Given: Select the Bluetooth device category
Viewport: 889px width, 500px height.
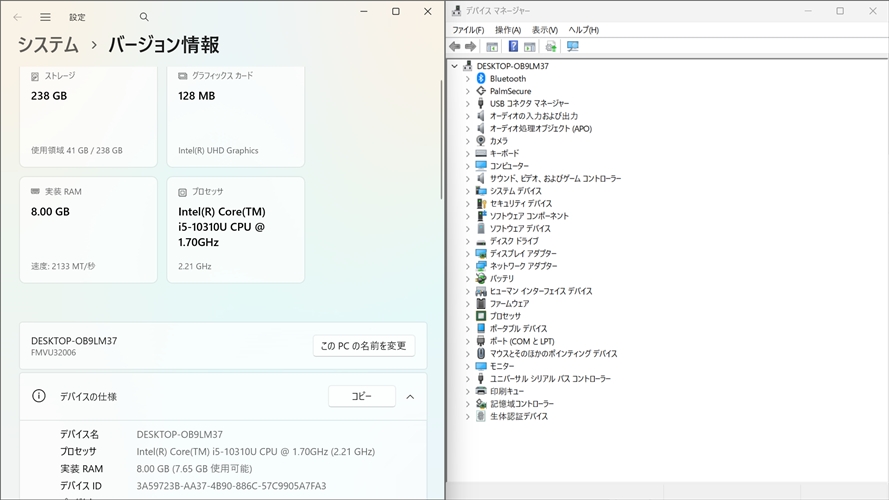Looking at the screenshot, I should (x=507, y=79).
